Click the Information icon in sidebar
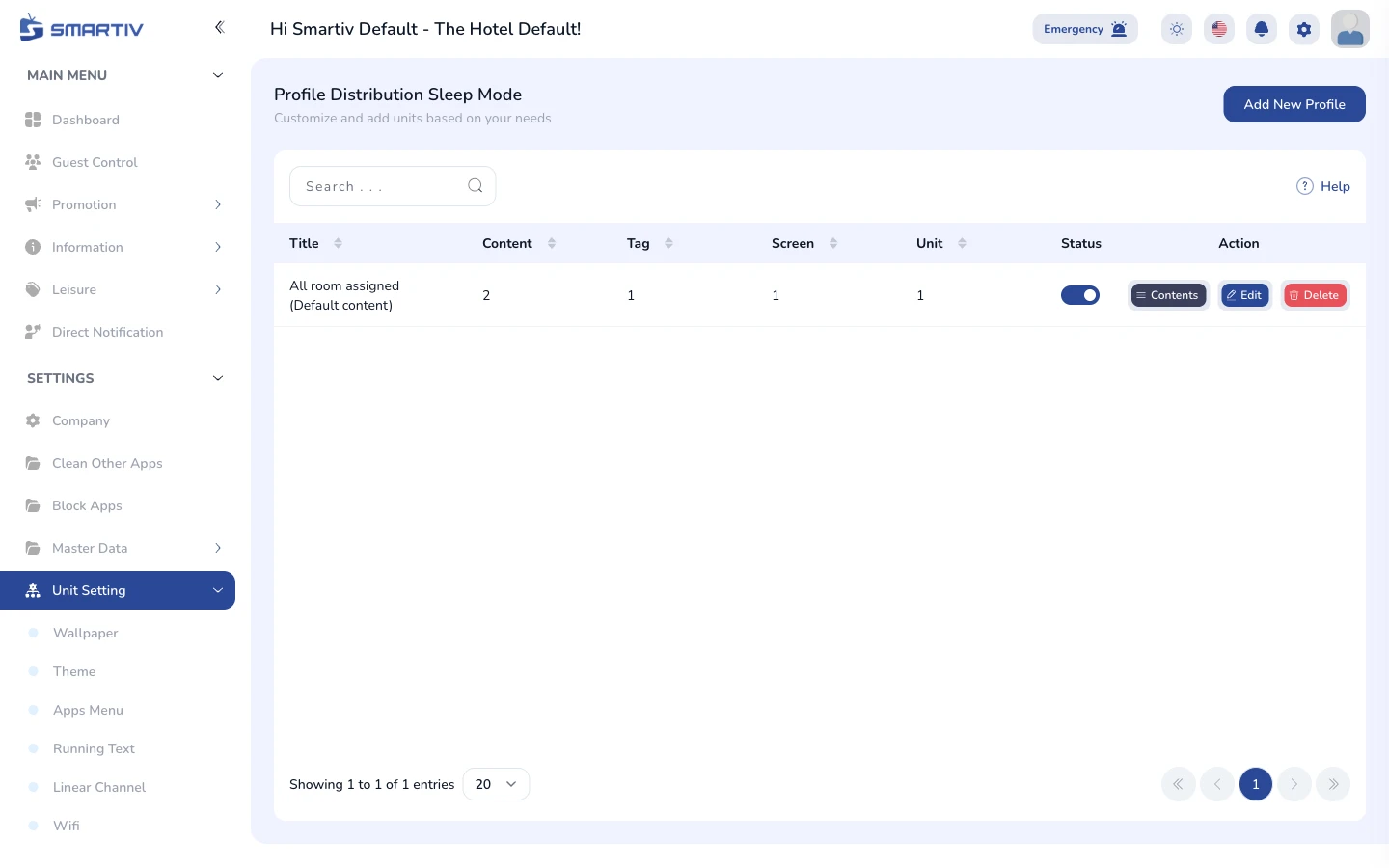1389x868 pixels. 33,247
